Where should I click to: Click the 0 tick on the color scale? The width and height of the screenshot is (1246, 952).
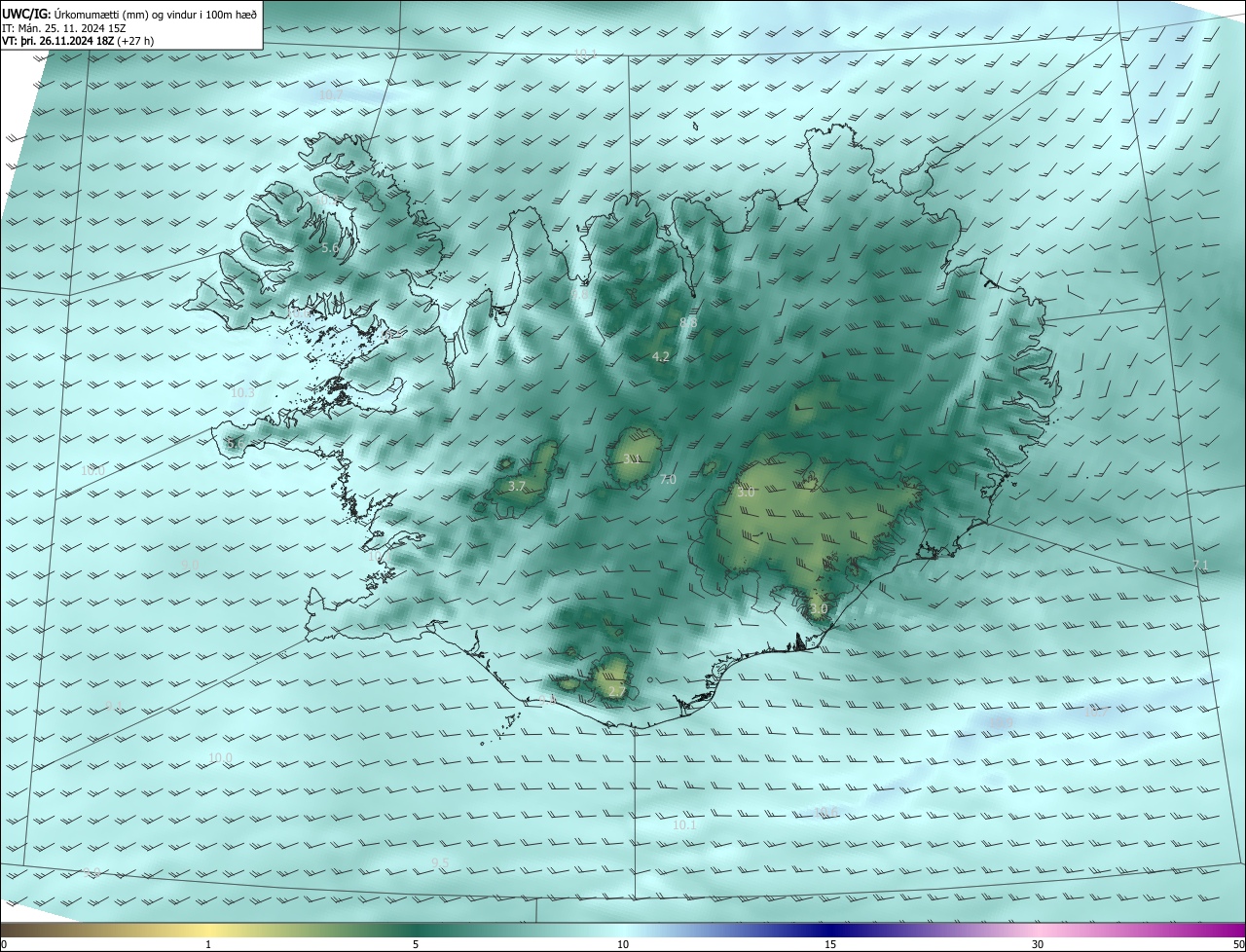4,944
